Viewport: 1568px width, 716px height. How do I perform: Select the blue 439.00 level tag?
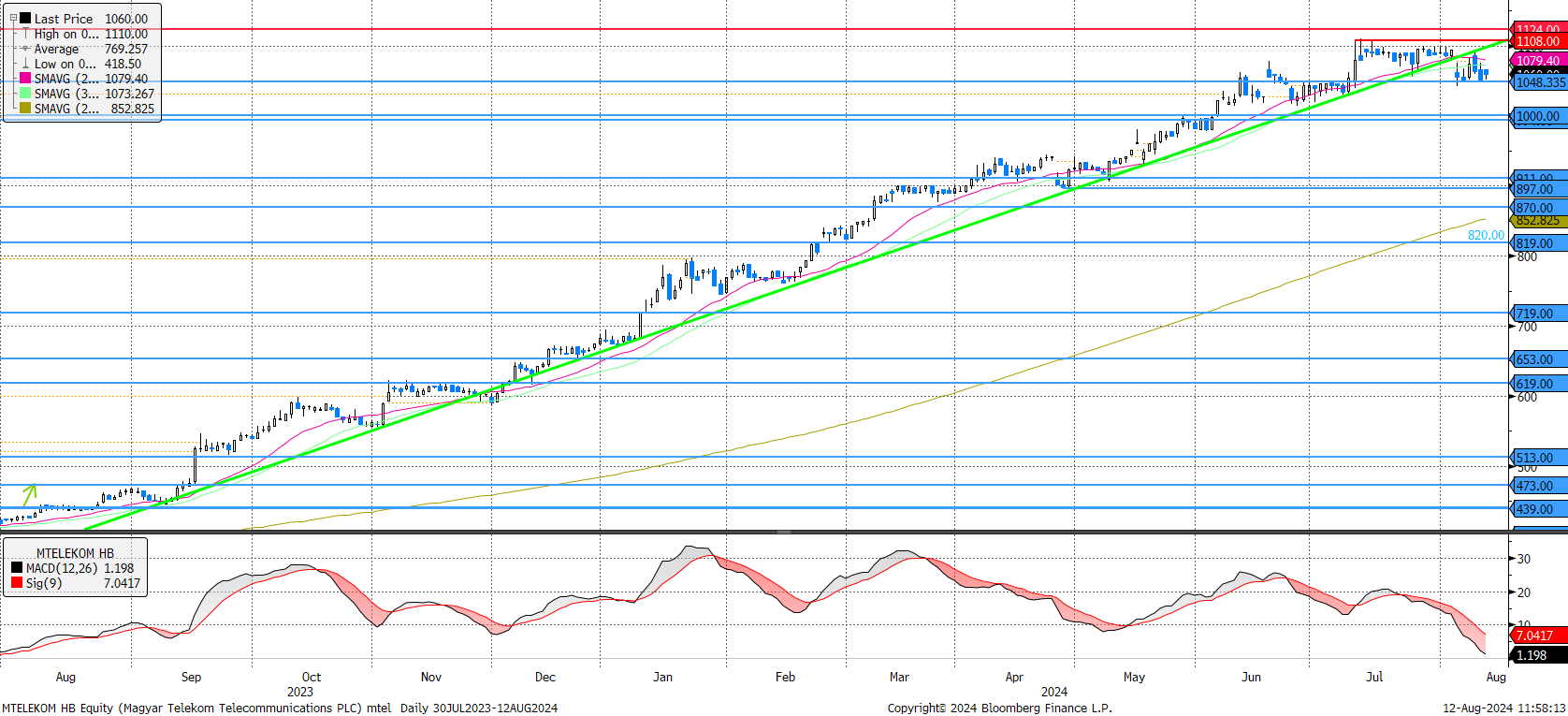[x=1539, y=509]
